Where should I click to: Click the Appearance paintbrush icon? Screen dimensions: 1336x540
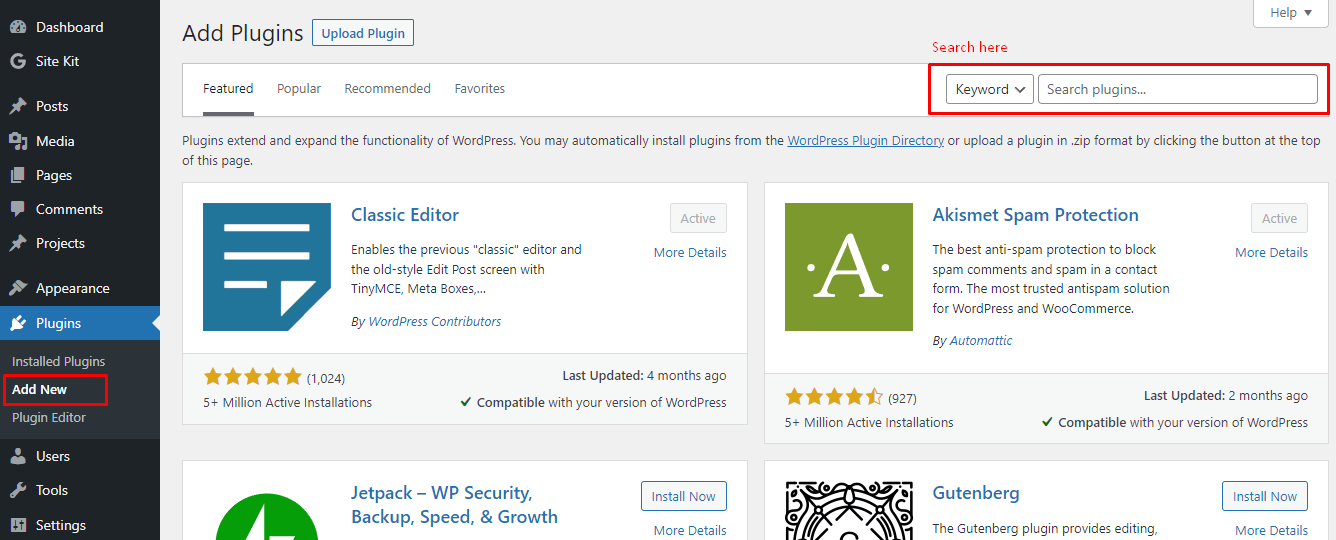18,288
